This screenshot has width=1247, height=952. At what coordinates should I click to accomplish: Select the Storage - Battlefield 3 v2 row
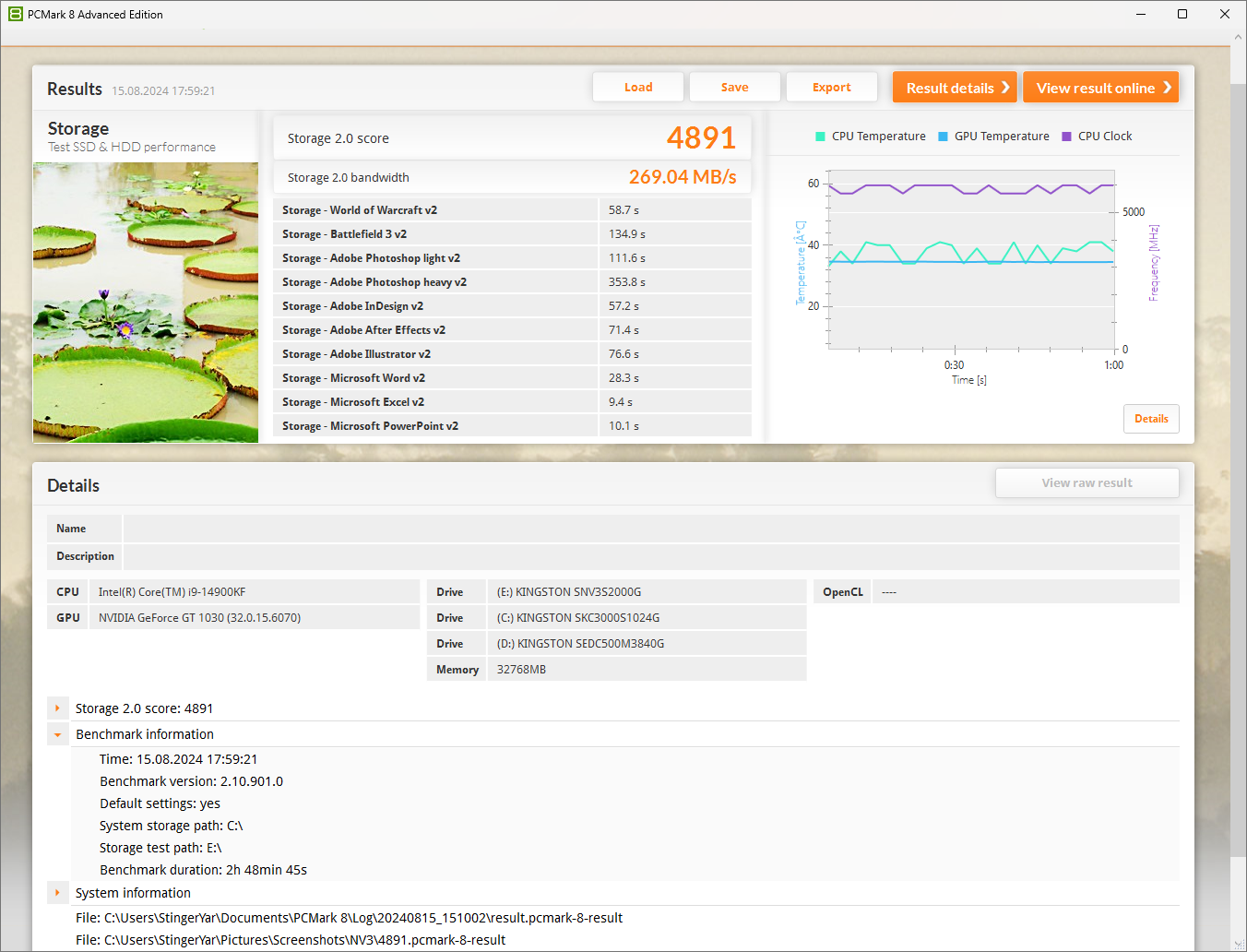tap(512, 234)
